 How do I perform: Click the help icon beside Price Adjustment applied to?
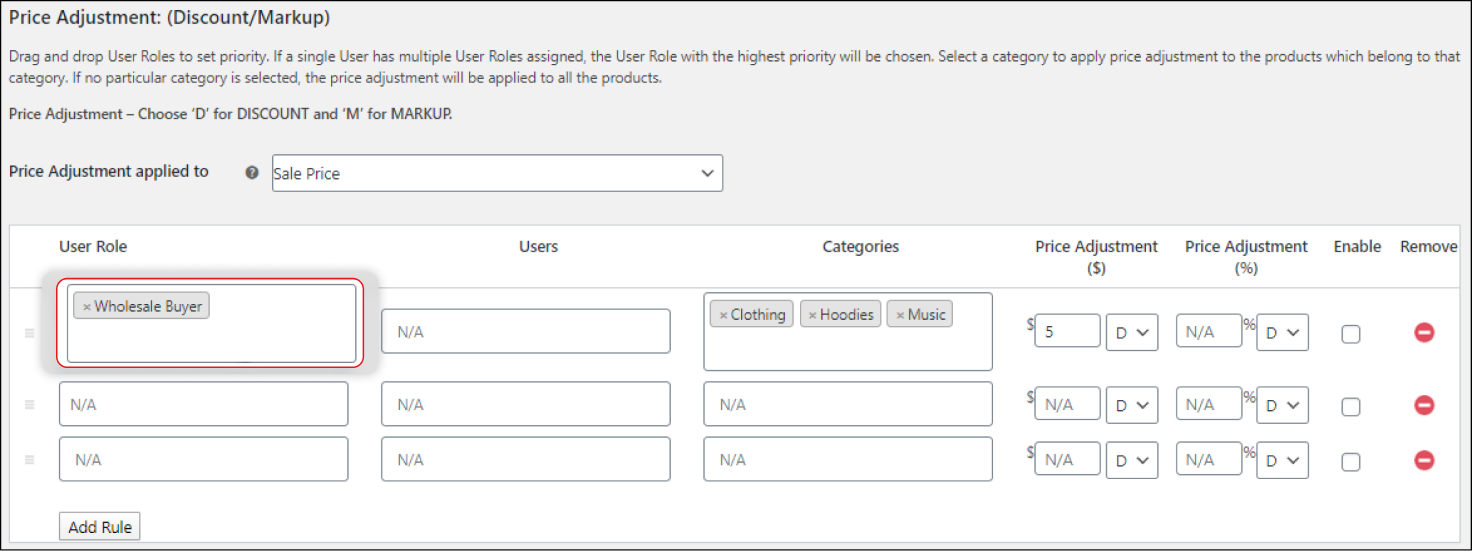(x=252, y=173)
